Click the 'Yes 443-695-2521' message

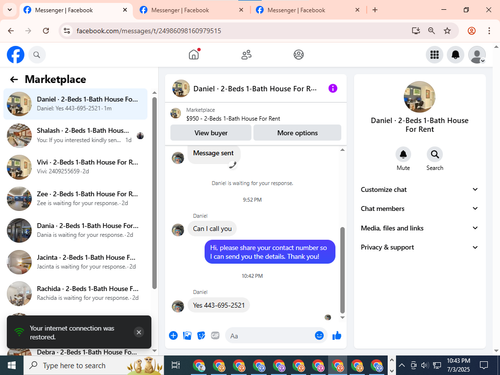tap(219, 305)
